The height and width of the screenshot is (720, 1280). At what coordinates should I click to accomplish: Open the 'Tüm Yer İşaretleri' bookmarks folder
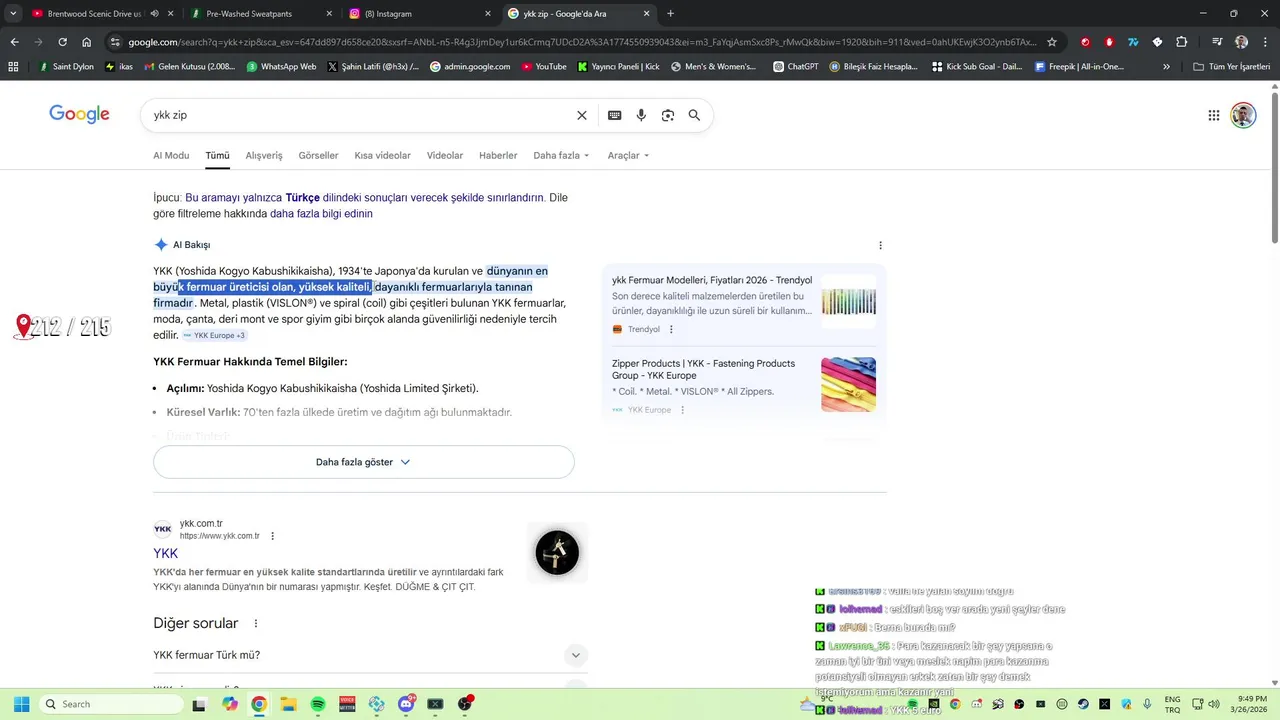tap(1231, 67)
